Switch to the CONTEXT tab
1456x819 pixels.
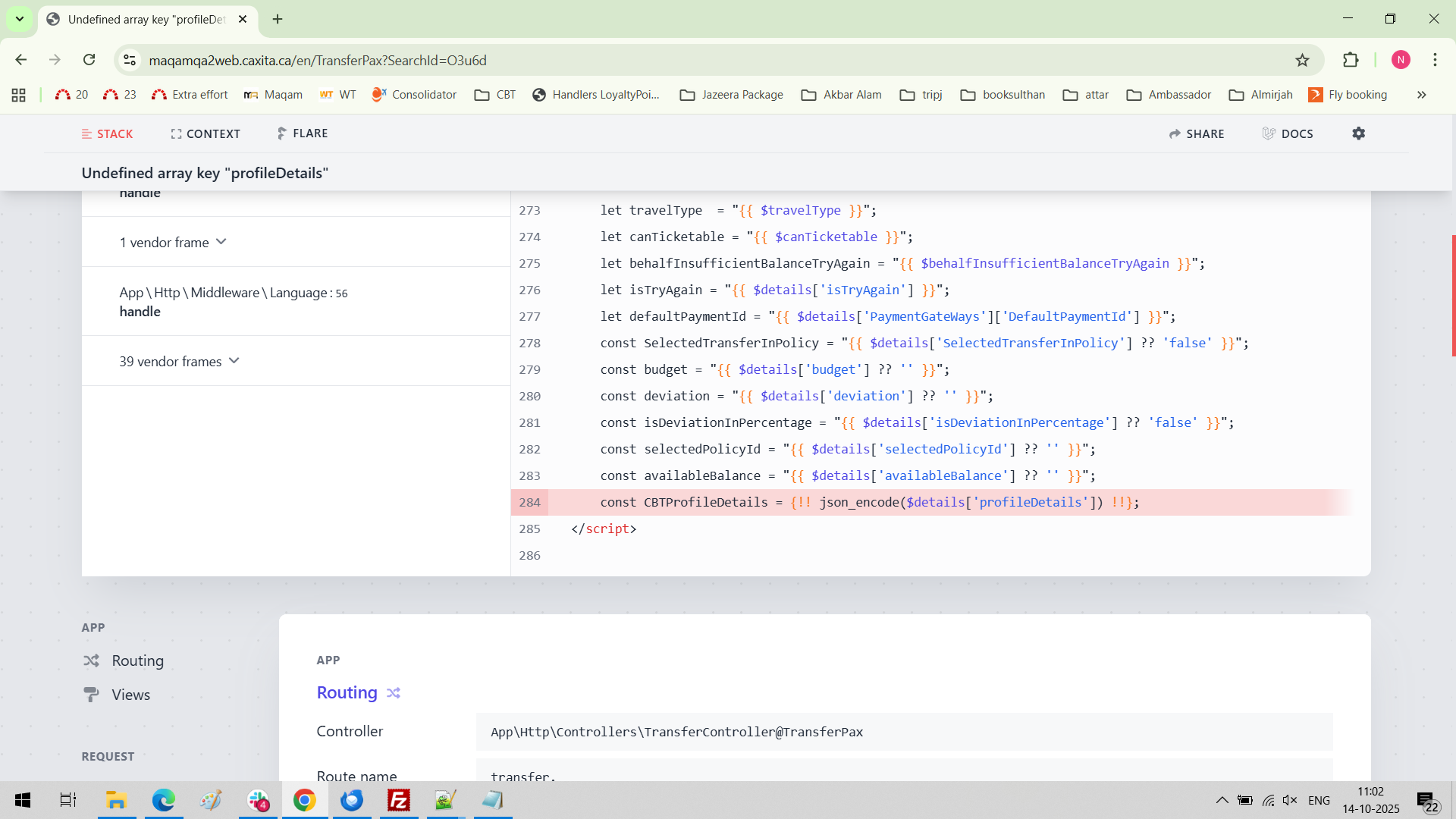click(x=205, y=133)
